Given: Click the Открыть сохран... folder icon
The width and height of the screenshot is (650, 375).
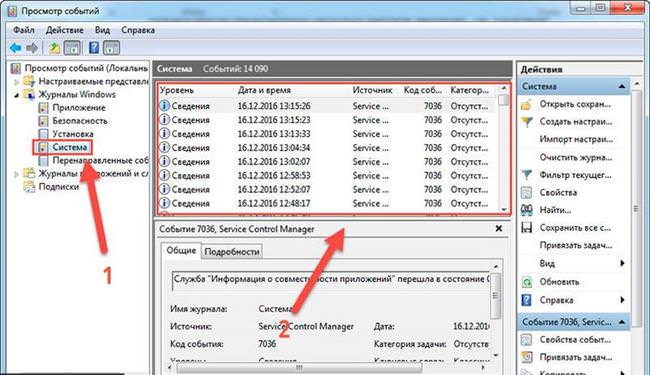Looking at the screenshot, I should [526, 104].
